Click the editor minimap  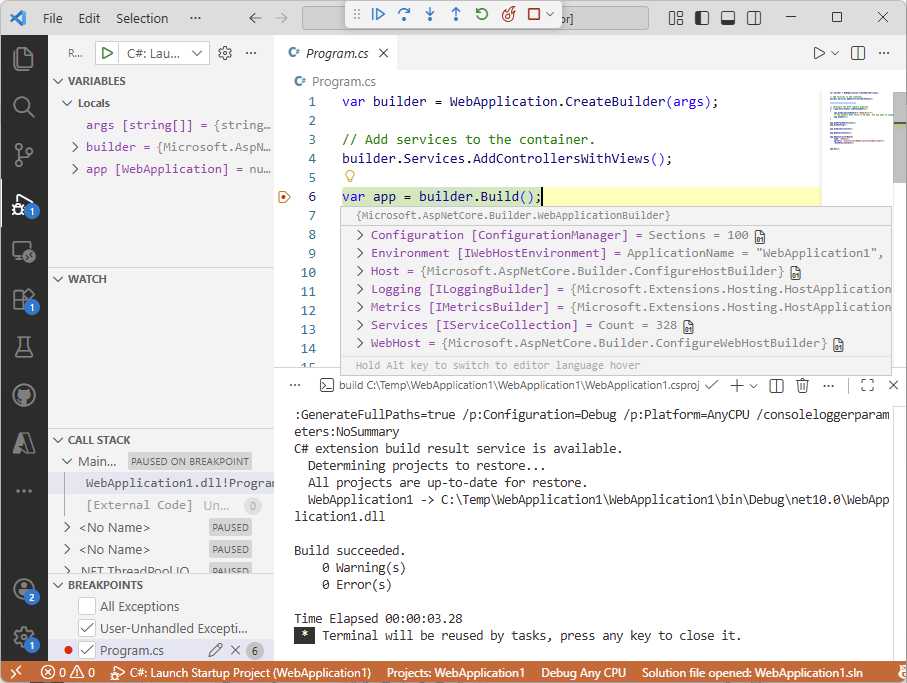857,121
